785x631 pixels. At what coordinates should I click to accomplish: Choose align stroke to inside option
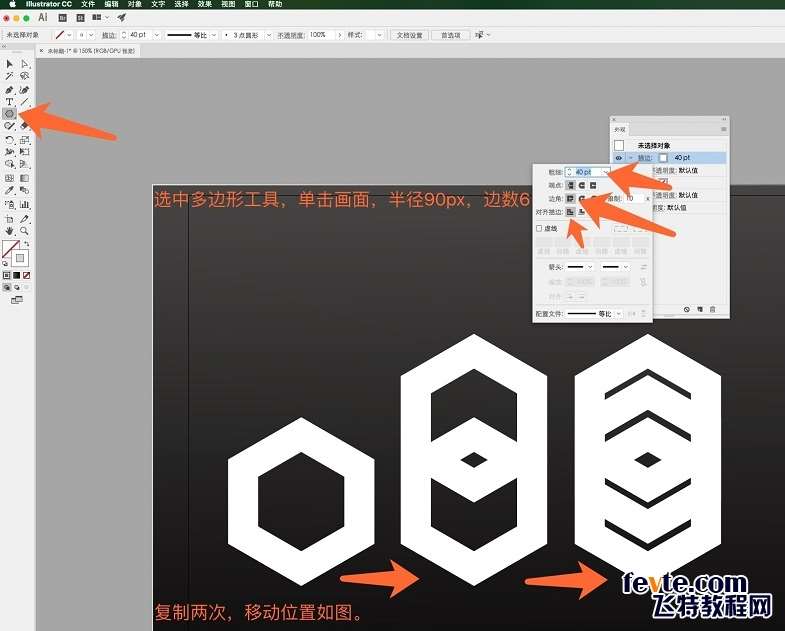(x=581, y=212)
